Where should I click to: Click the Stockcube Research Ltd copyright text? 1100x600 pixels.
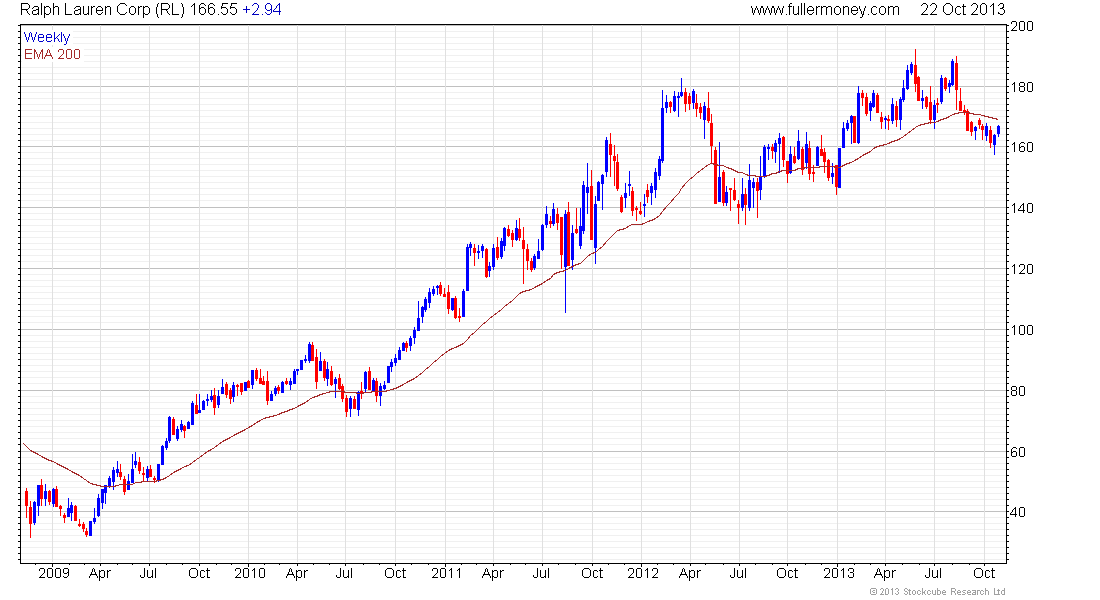click(x=937, y=592)
